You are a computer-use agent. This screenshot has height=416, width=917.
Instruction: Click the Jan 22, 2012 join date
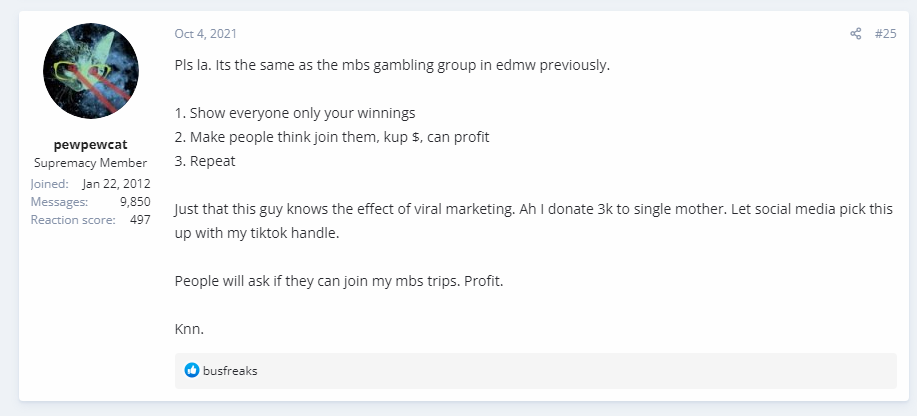click(x=116, y=184)
